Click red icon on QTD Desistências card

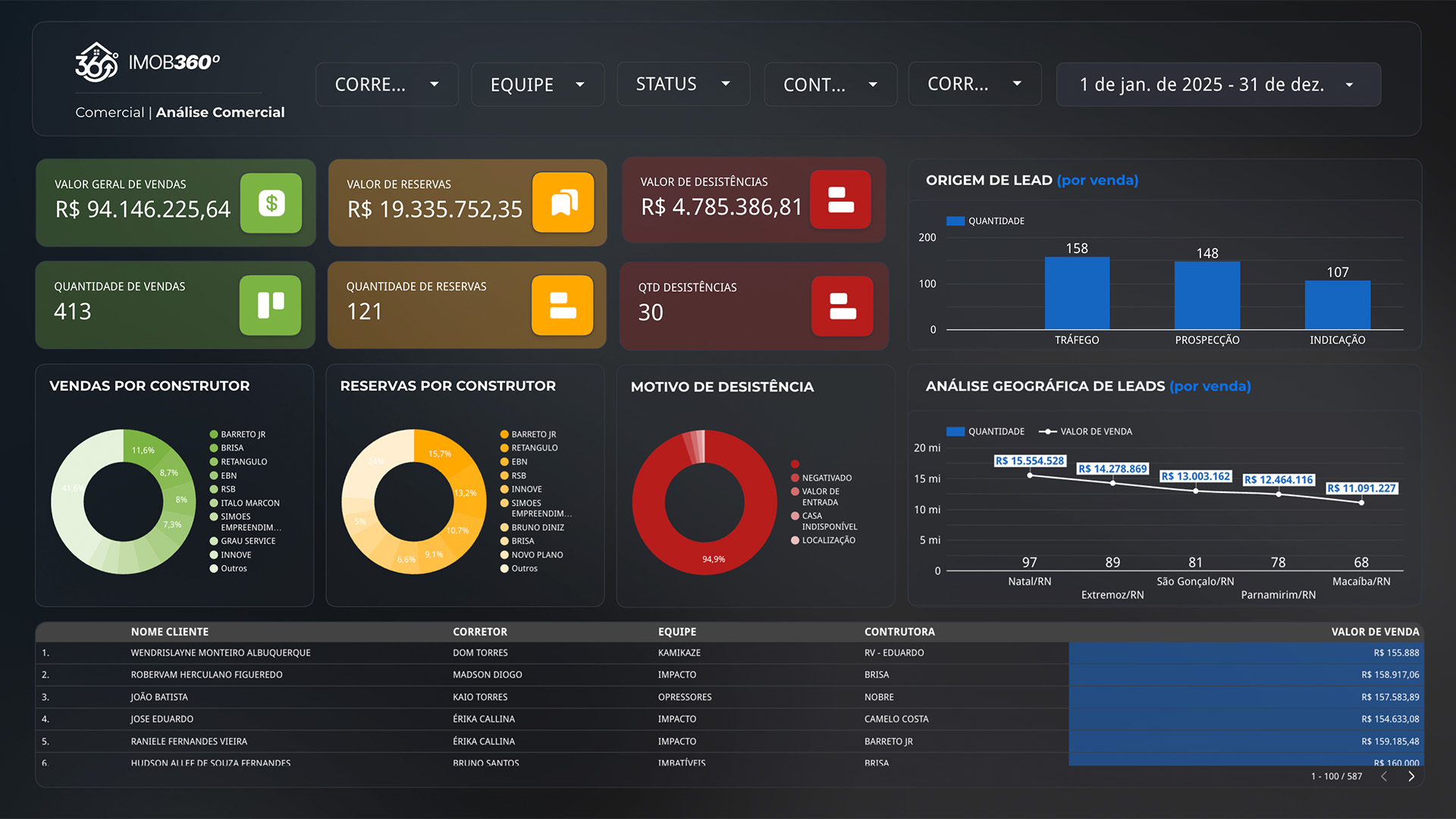coord(842,306)
